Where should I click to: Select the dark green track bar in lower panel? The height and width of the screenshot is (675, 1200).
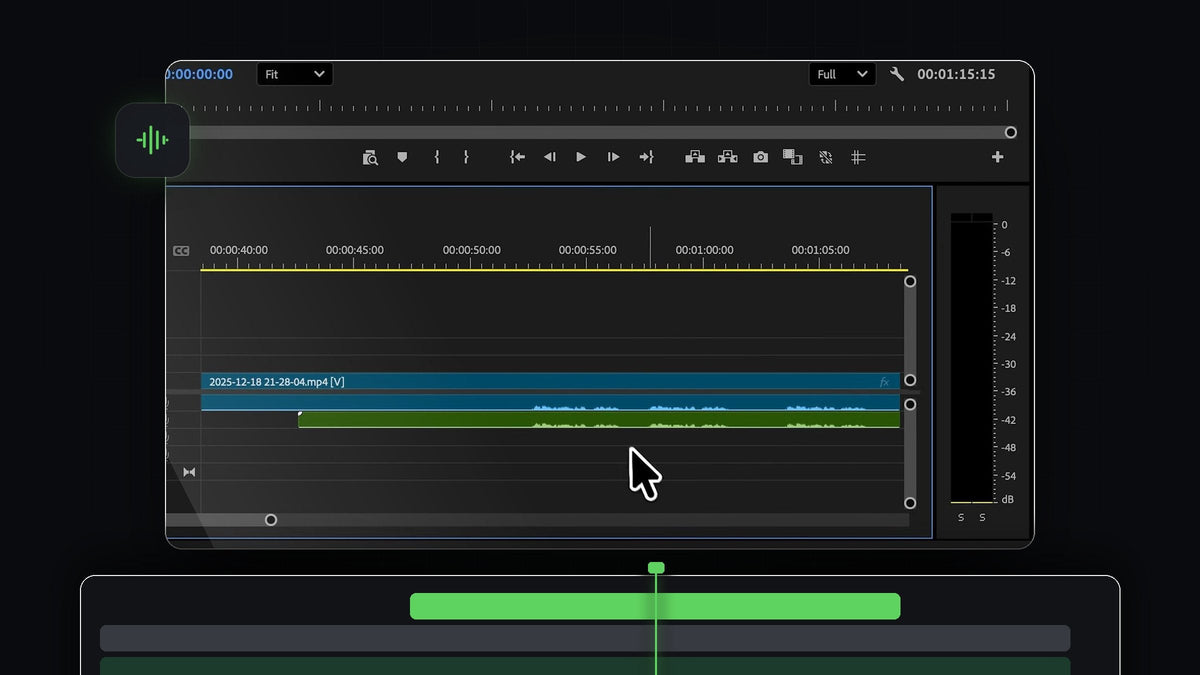(585, 666)
